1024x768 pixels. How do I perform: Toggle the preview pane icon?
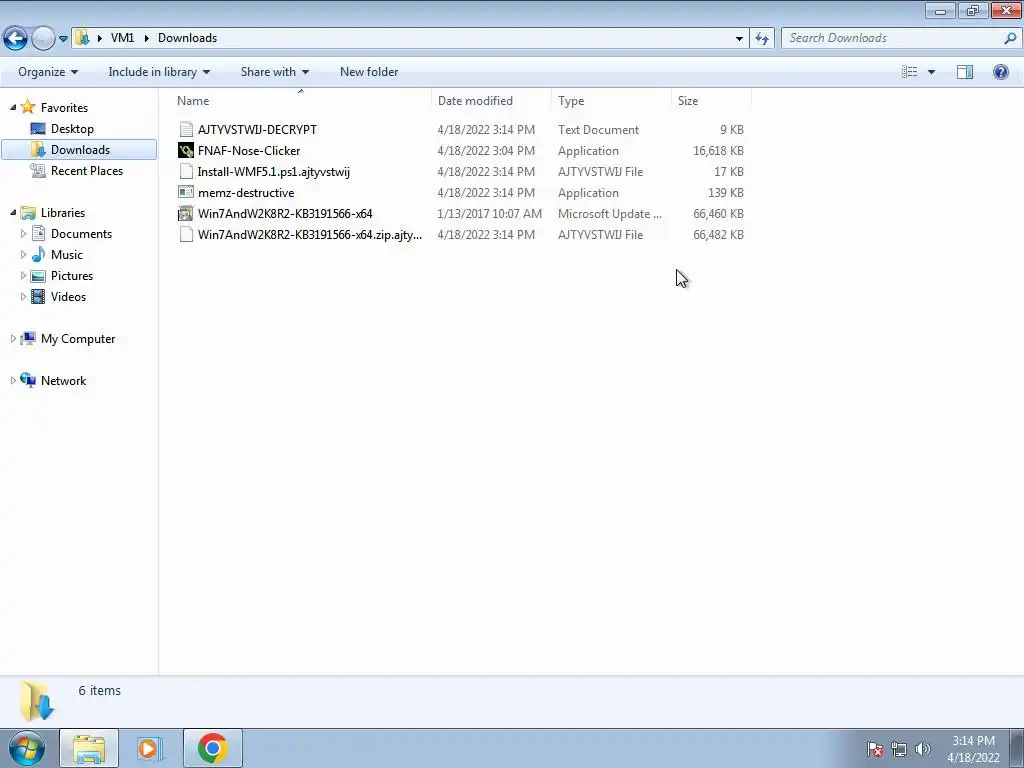point(965,72)
